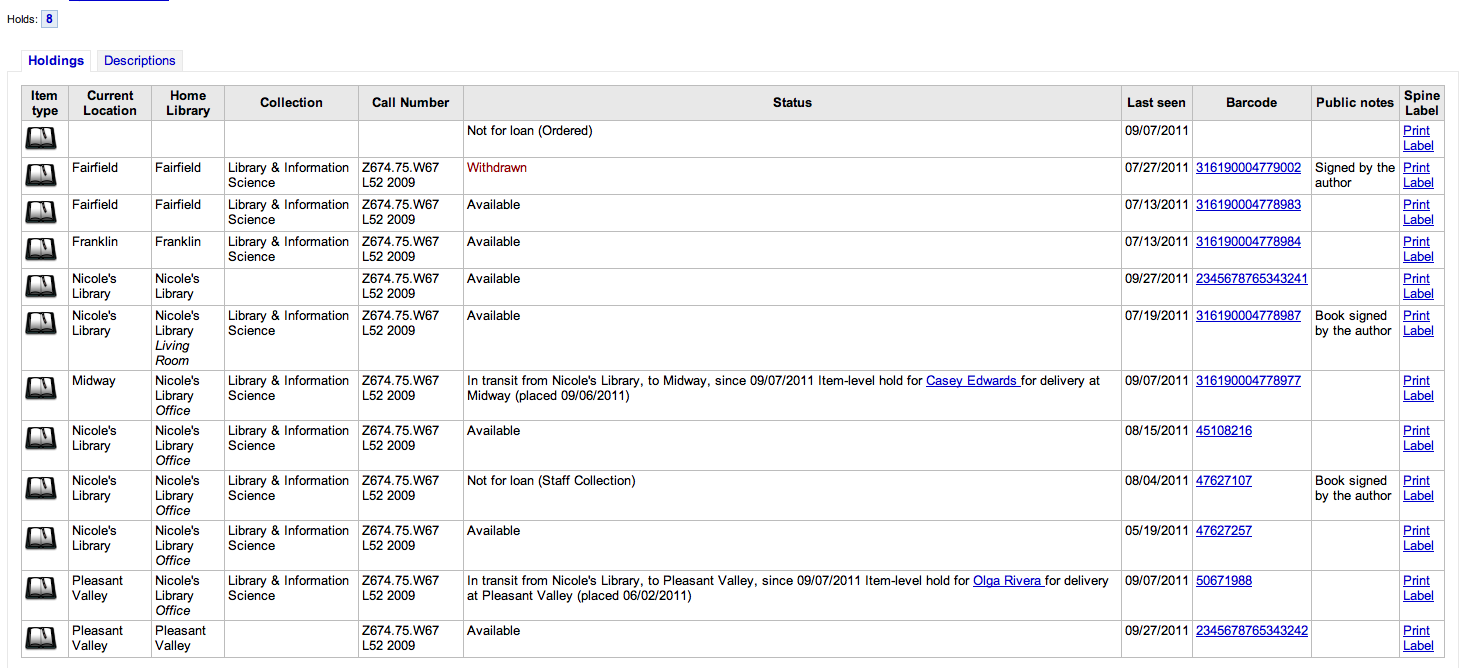
Task: Click the Last seen column header
Action: (1156, 103)
